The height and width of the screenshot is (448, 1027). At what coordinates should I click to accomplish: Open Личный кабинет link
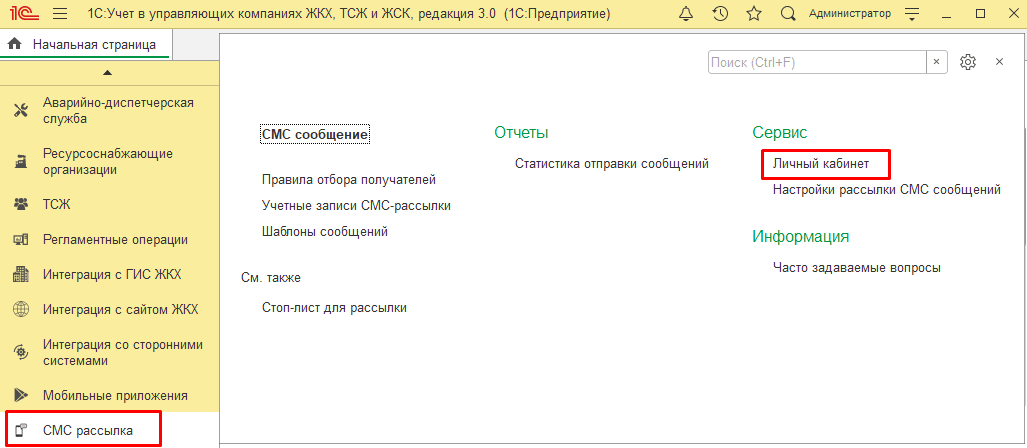click(821, 163)
